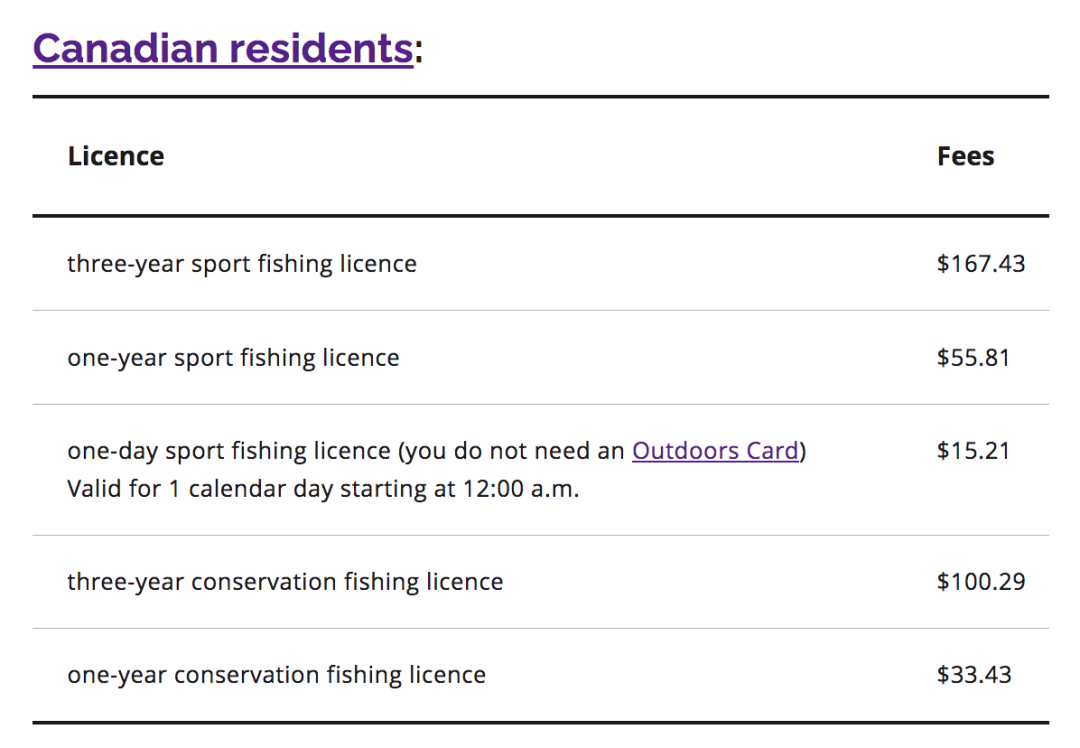The height and width of the screenshot is (748, 1080).
Task: Click Valid for 1 calendar day note
Action: tap(323, 489)
